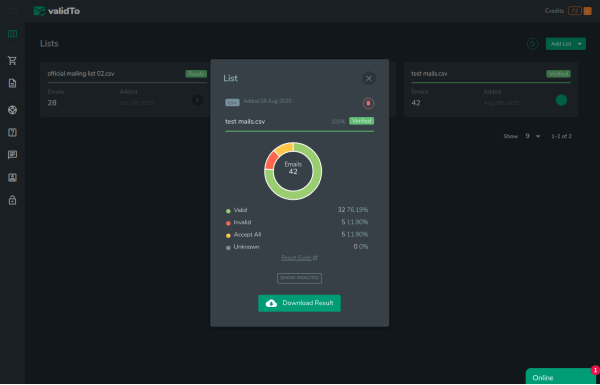Open the Online chat widget
Viewport: 600px width, 385px height.
point(562,377)
